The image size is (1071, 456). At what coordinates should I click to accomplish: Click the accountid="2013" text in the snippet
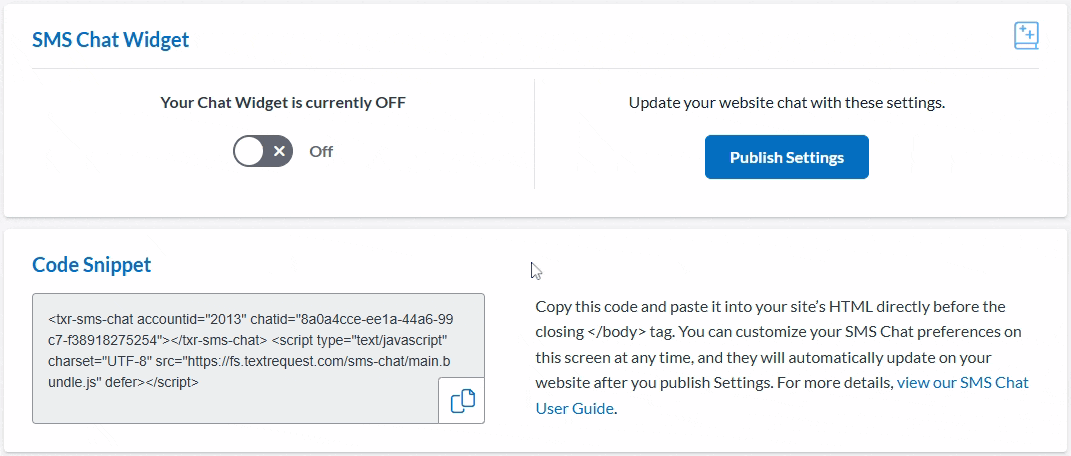(190, 319)
